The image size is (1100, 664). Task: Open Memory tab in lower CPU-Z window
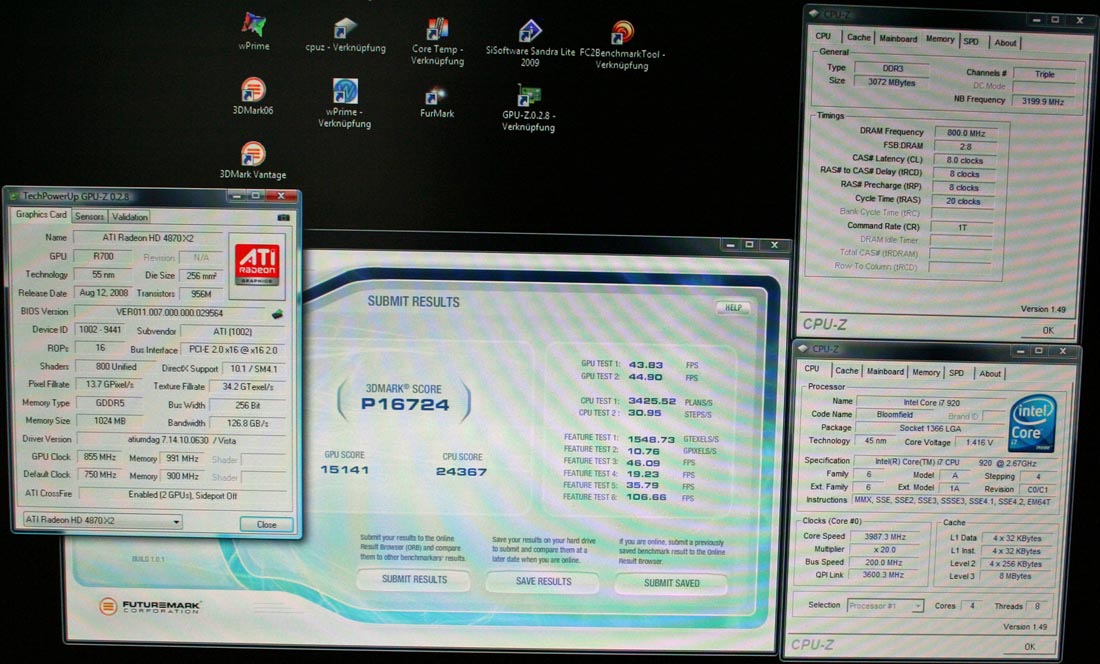click(926, 372)
